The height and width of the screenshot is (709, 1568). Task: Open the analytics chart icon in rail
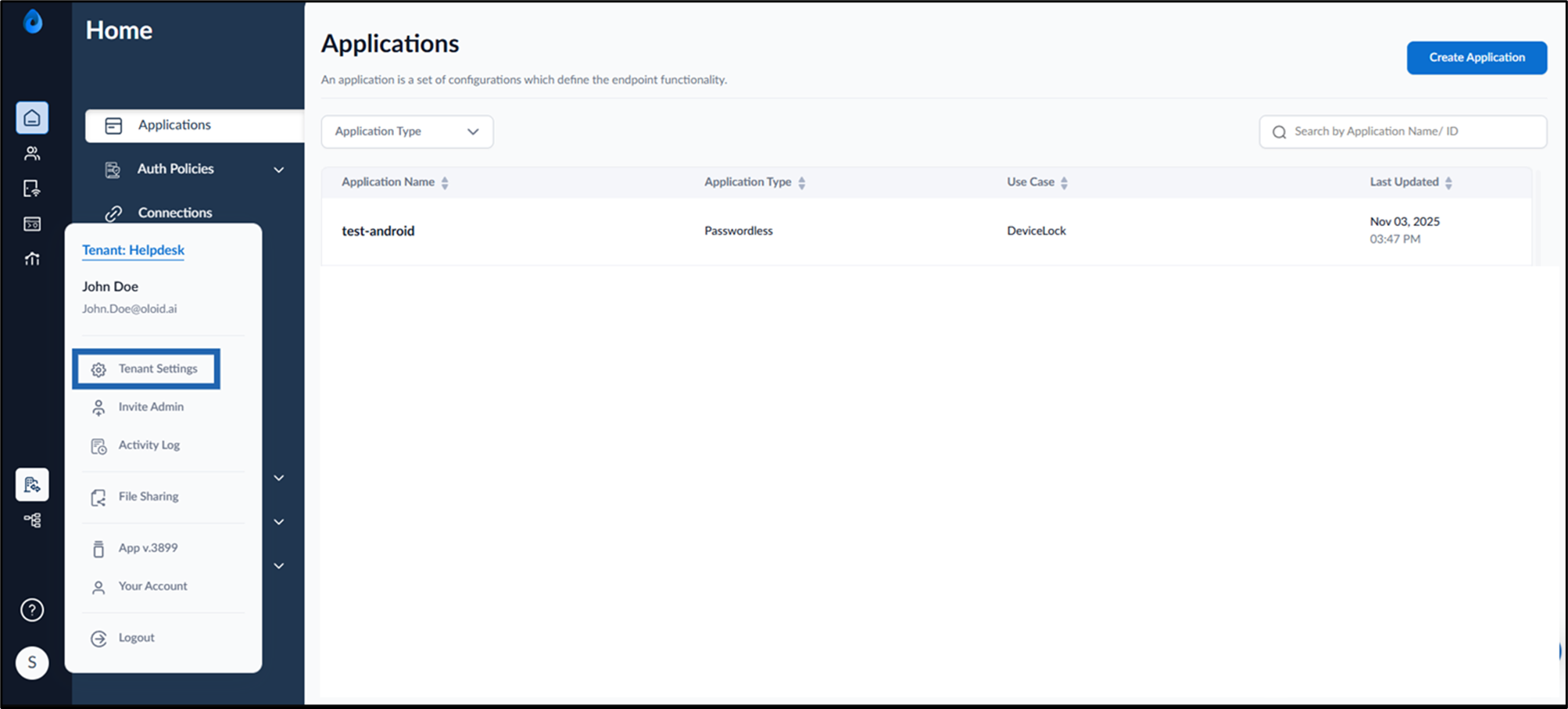coord(32,259)
